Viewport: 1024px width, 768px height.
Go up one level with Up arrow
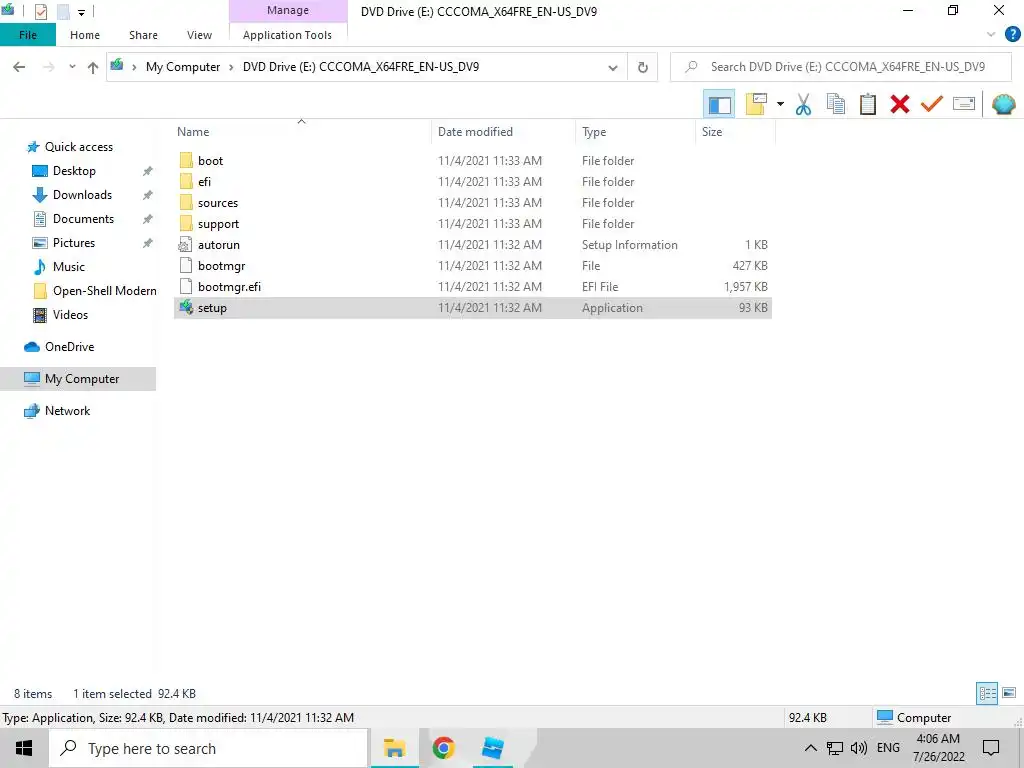(93, 67)
